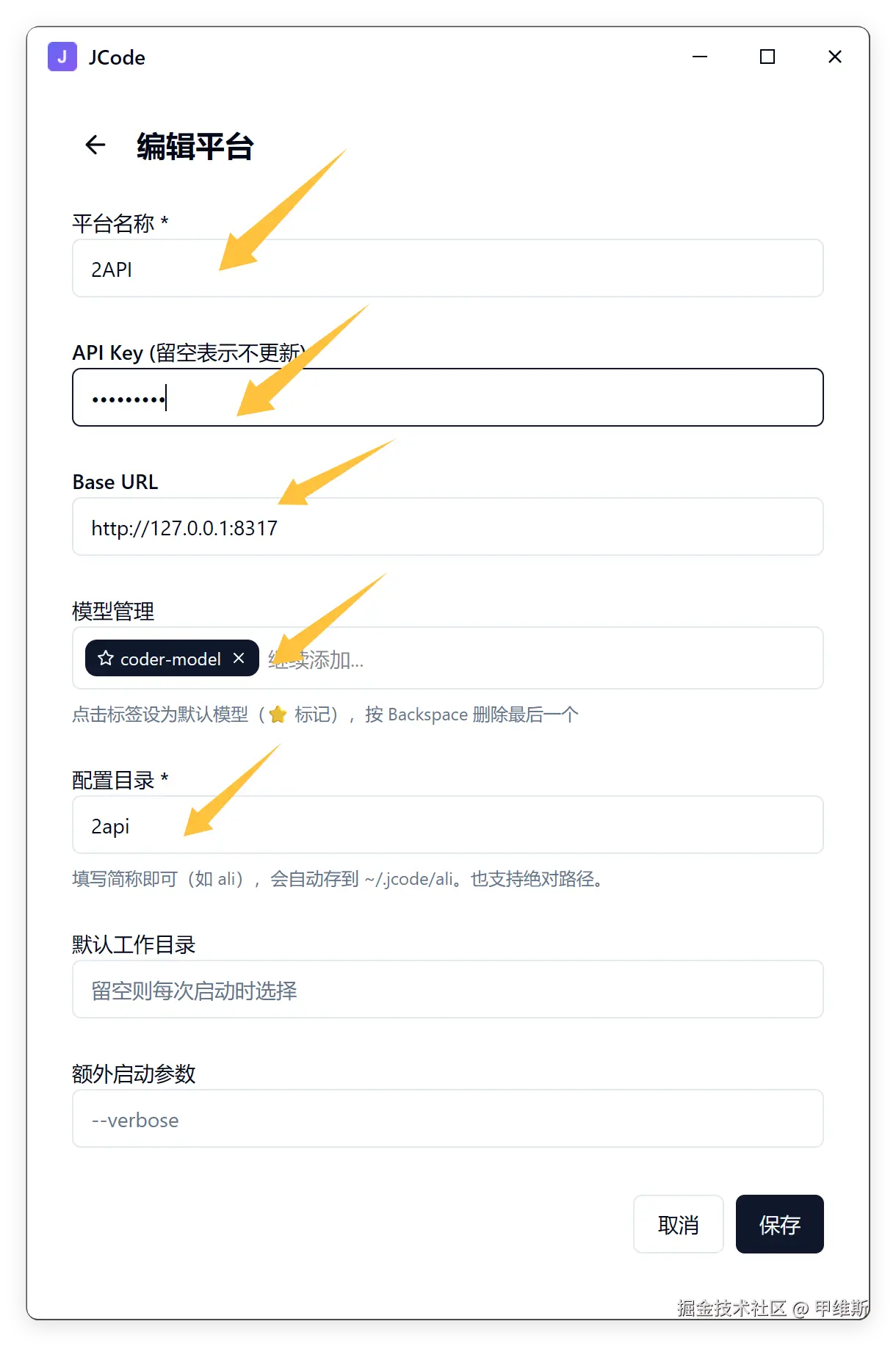896x1346 pixels.
Task: Set coder-model as default via star icon
Action: [106, 658]
